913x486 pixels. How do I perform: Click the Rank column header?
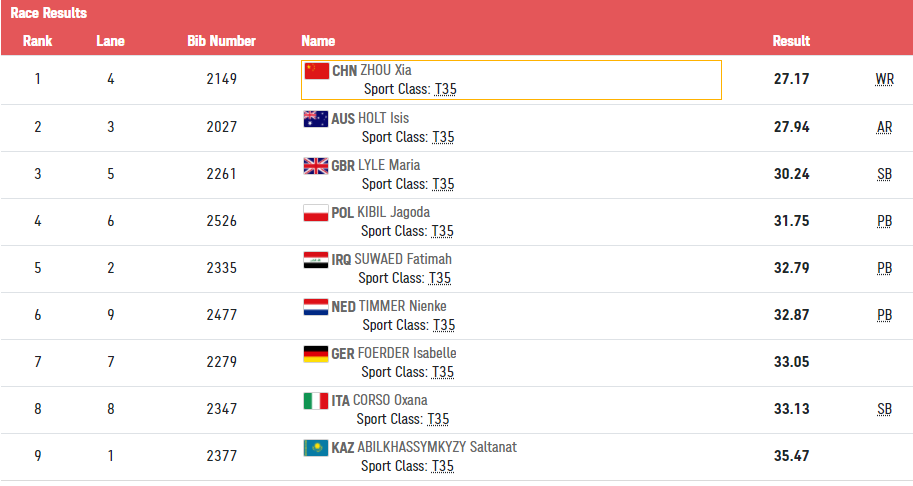(38, 41)
